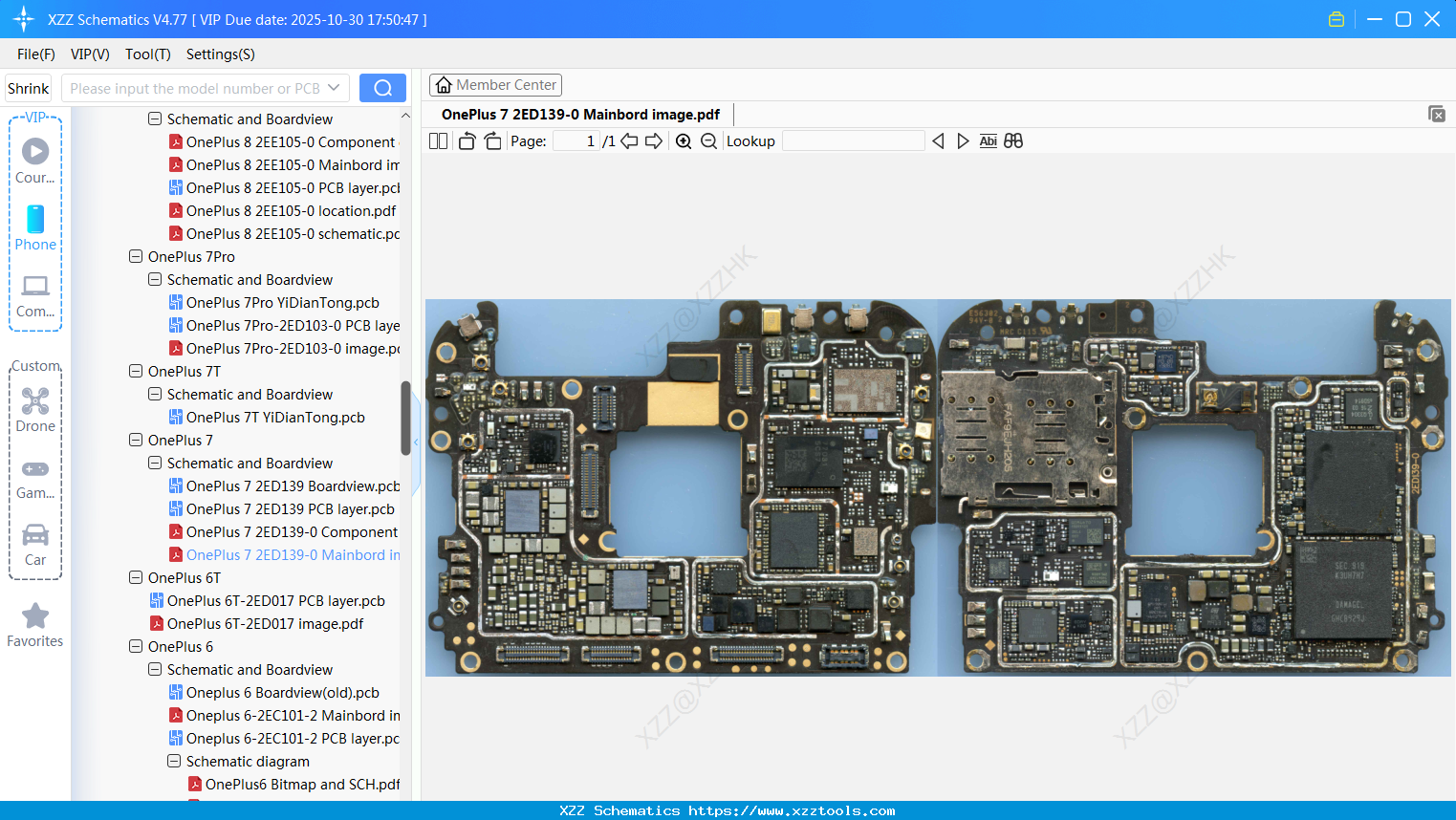Toggle the binoculars search view

(x=1013, y=140)
